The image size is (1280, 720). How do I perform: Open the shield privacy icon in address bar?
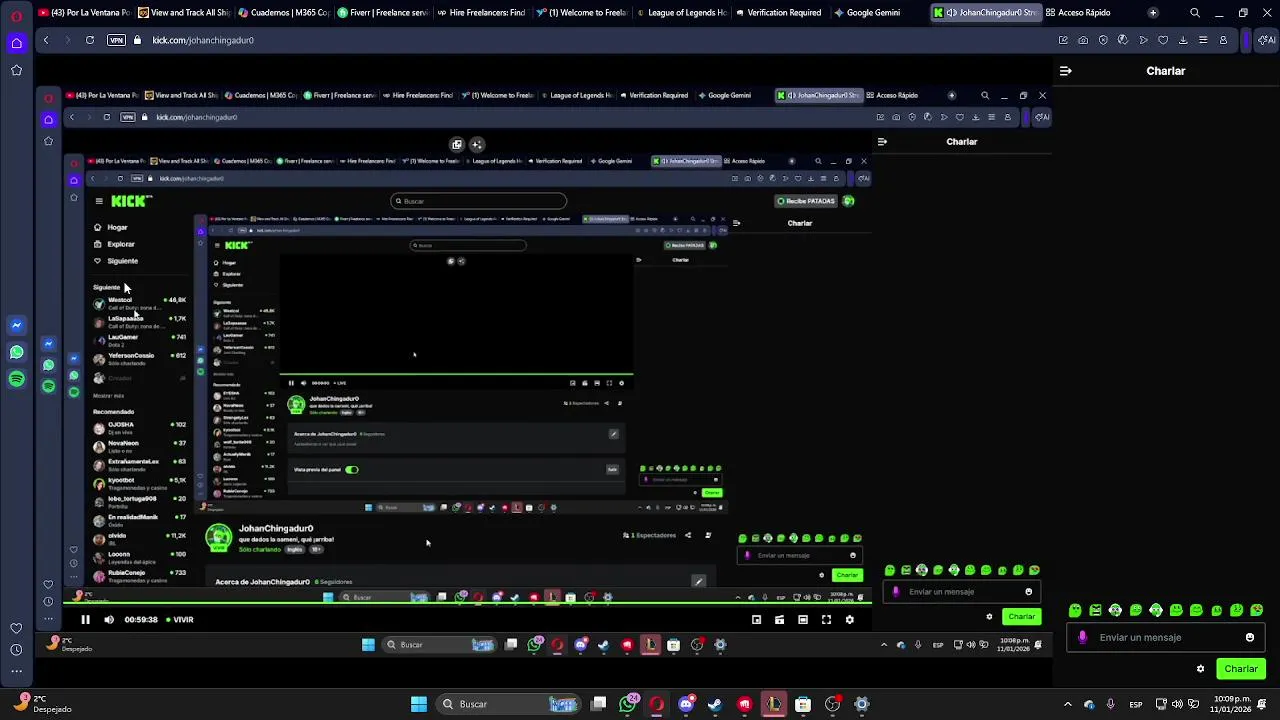click(x=1103, y=40)
